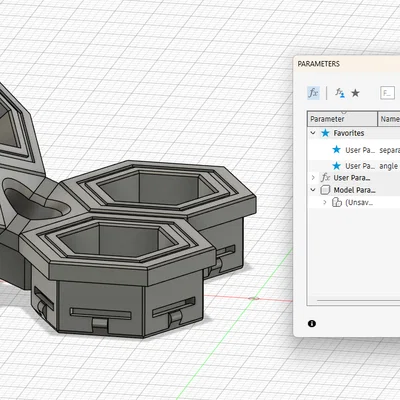Select the Model Parameters row

coord(354,190)
